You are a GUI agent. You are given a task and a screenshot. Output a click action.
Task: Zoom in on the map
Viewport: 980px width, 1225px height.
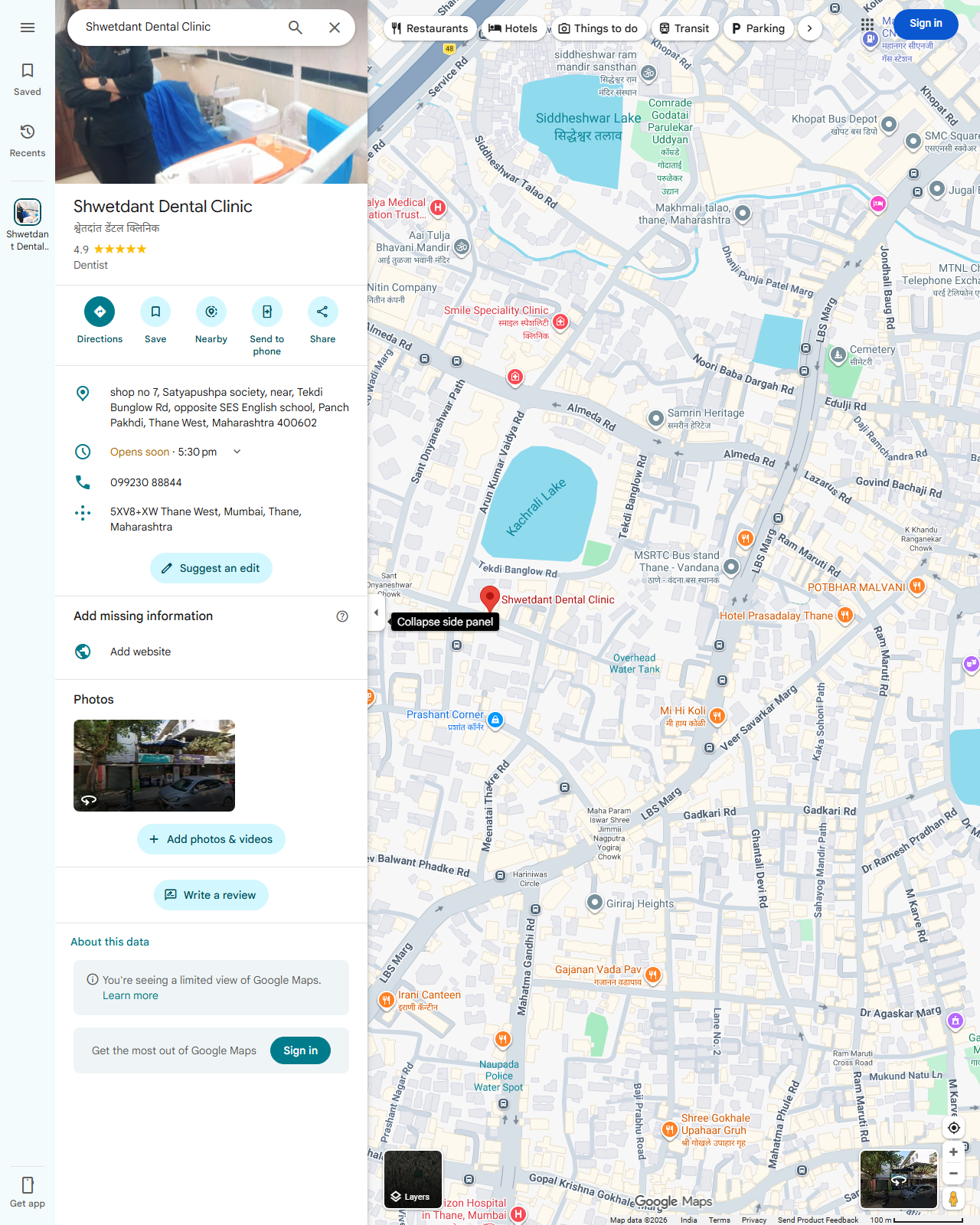953,1152
